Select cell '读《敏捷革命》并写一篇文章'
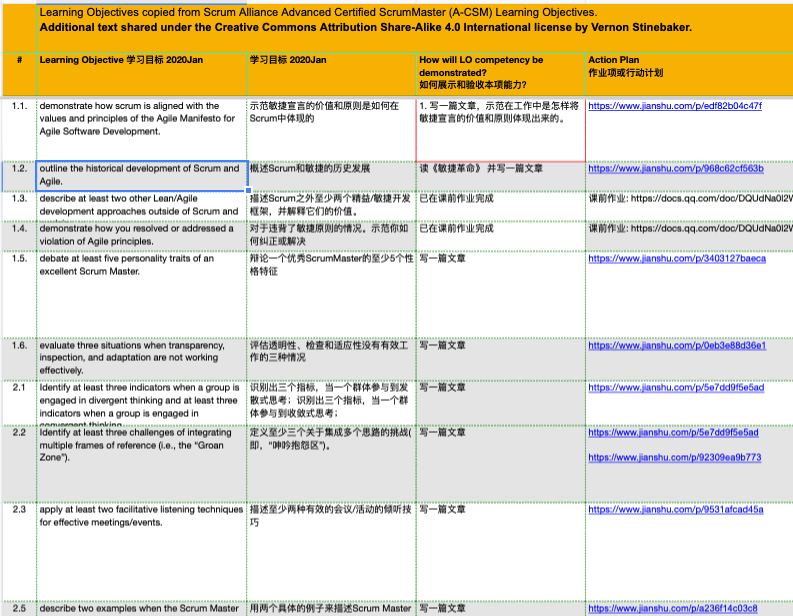The width and height of the screenshot is (793, 616). click(501, 177)
